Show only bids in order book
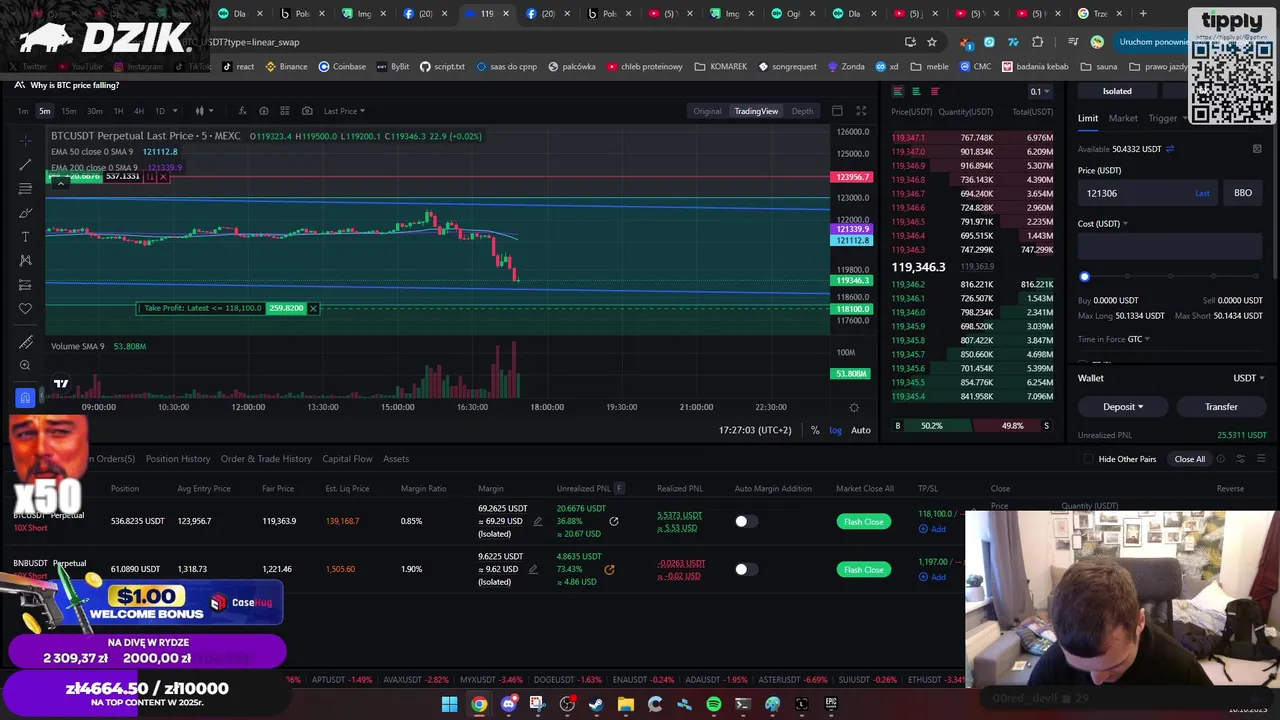Viewport: 1280px width, 720px height. [x=916, y=91]
